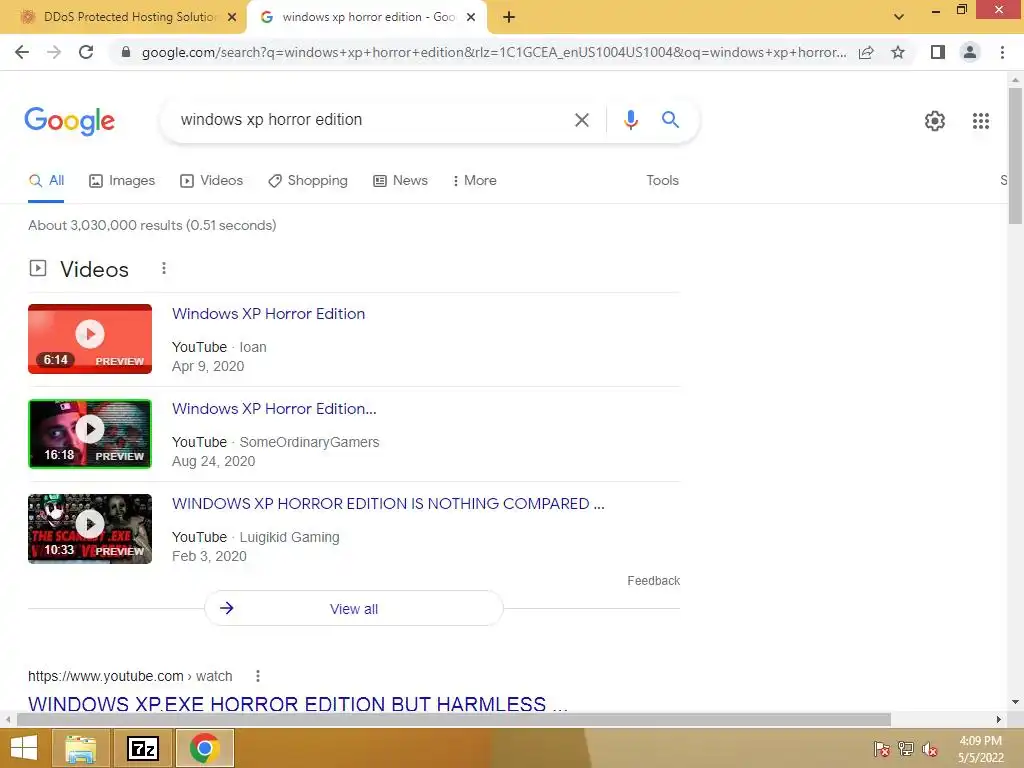
Task: Share this page from address bar
Action: [x=866, y=52]
